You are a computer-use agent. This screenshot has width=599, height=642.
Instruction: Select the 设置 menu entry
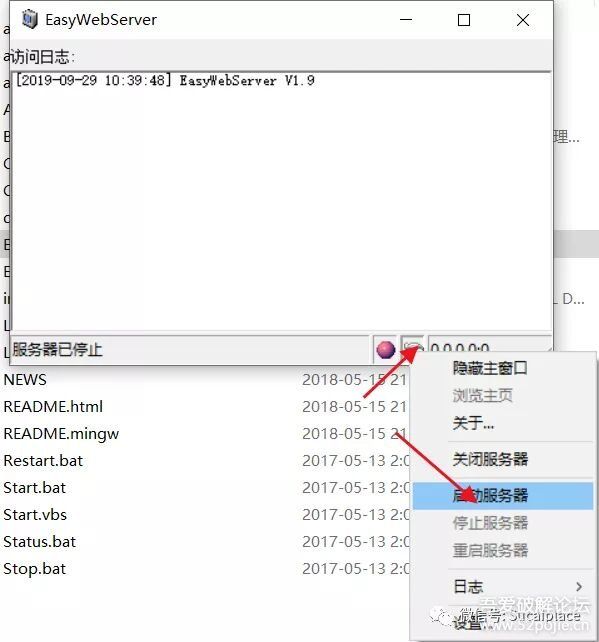point(467,623)
